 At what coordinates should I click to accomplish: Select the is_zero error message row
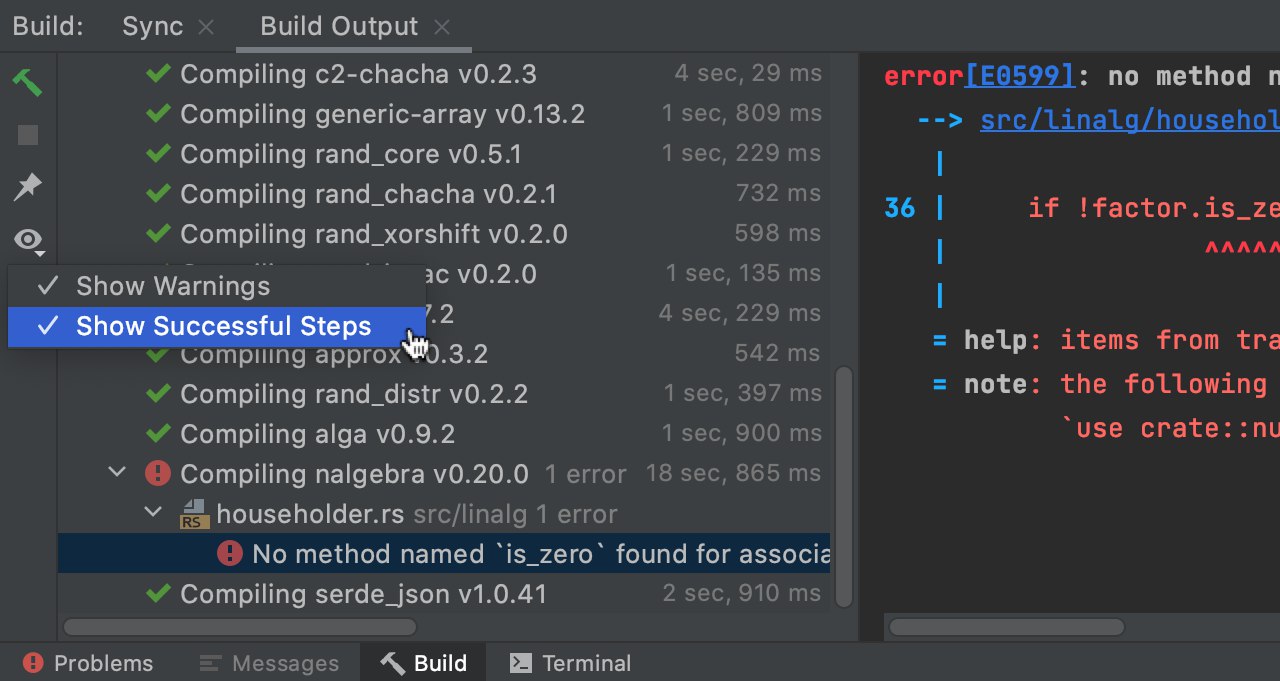(444, 553)
